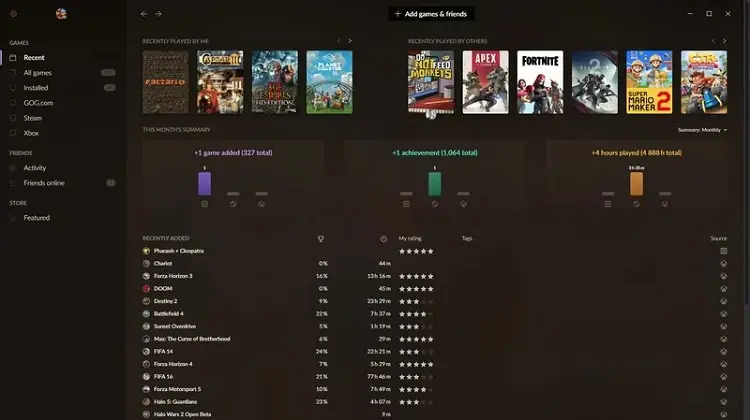This screenshot has width=750, height=420.
Task: Open Destiny 2 list entry
Action: point(434,301)
